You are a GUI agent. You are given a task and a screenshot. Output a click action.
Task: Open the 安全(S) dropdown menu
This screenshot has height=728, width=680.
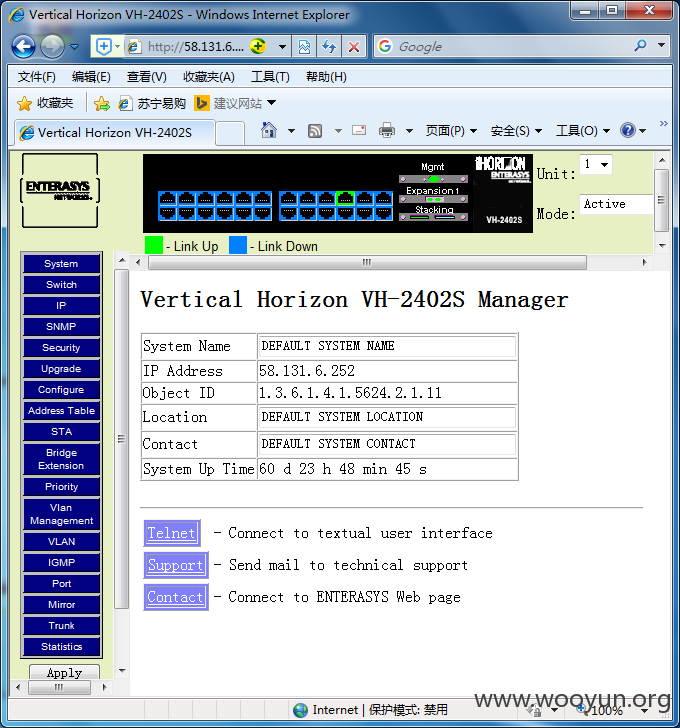516,131
